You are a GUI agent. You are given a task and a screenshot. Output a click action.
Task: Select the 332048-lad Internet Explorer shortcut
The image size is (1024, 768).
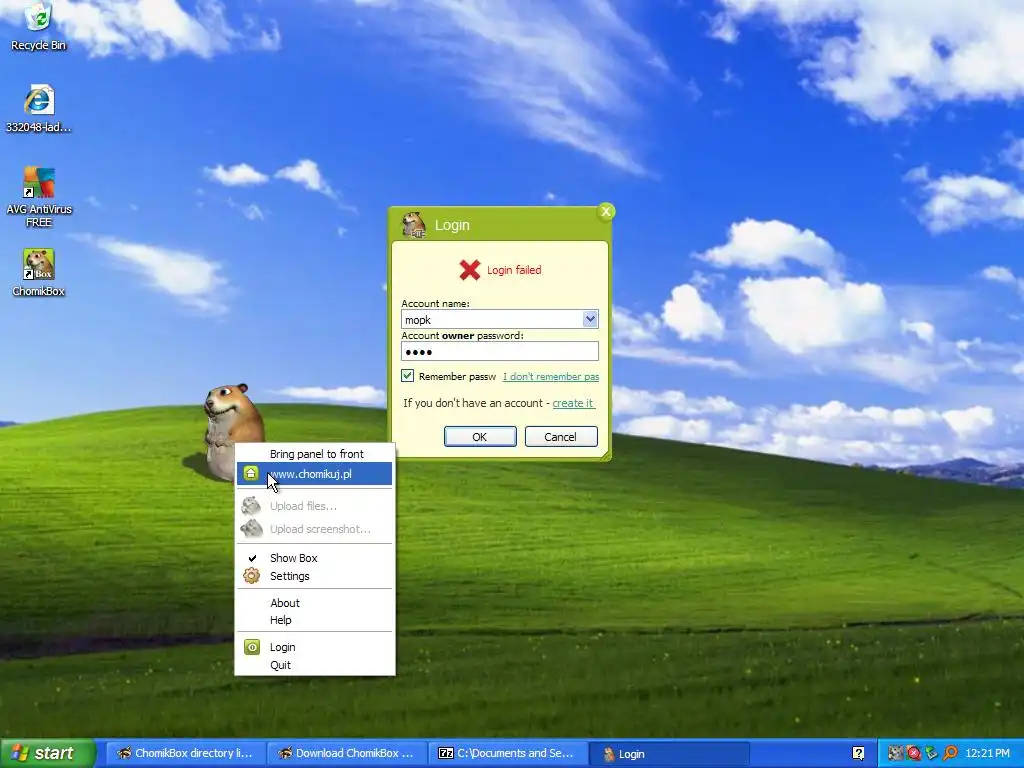[x=39, y=108]
